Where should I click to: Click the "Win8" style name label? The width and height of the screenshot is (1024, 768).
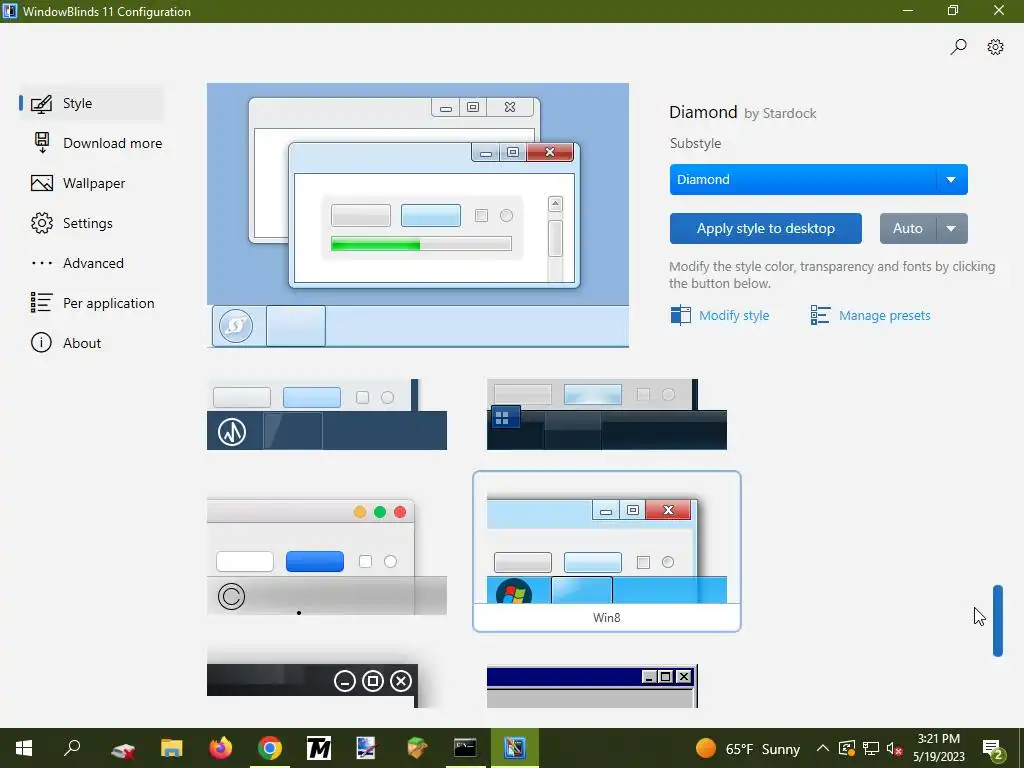[x=607, y=617]
